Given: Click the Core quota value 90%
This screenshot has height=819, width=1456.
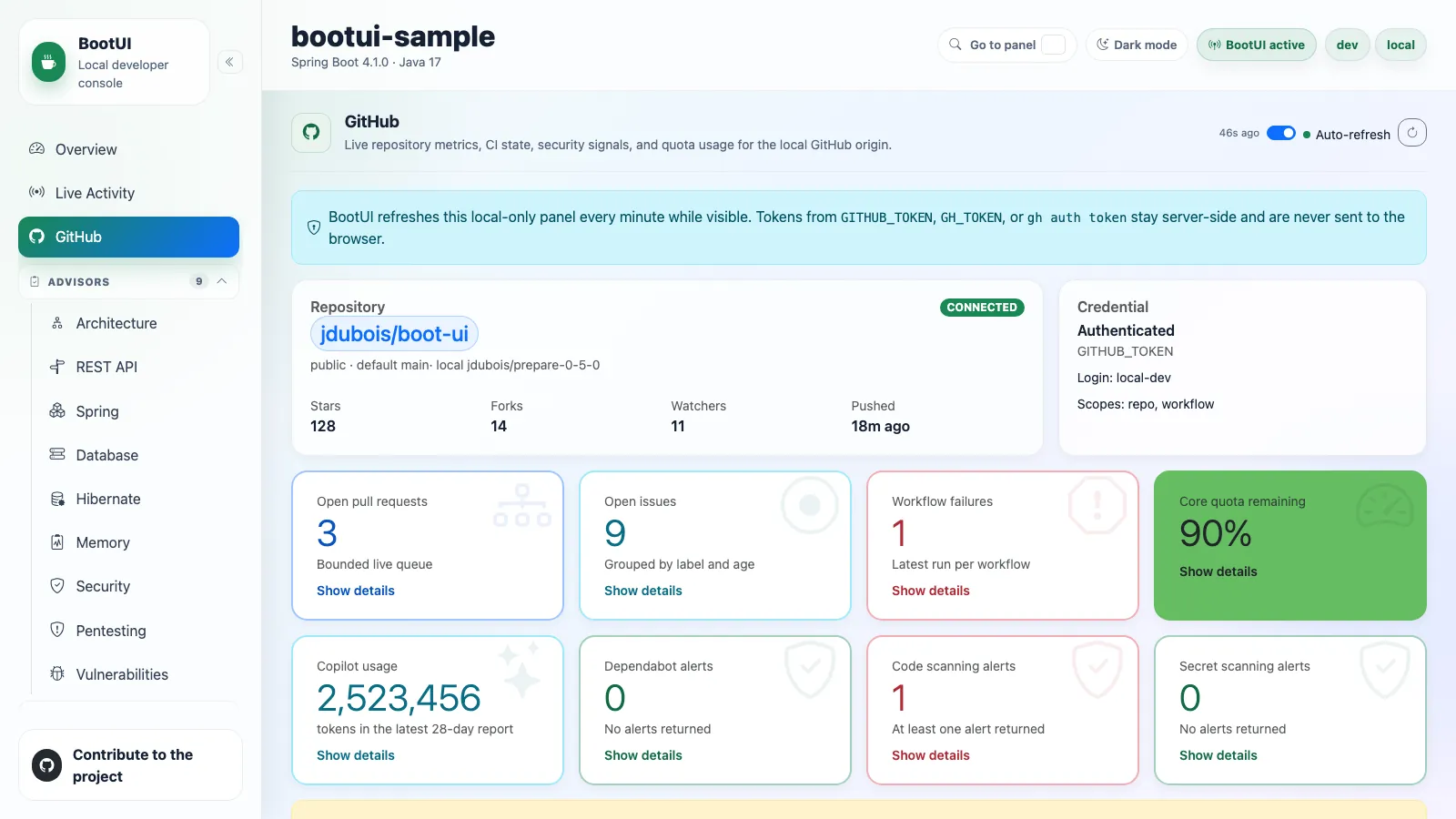Looking at the screenshot, I should point(1216,533).
